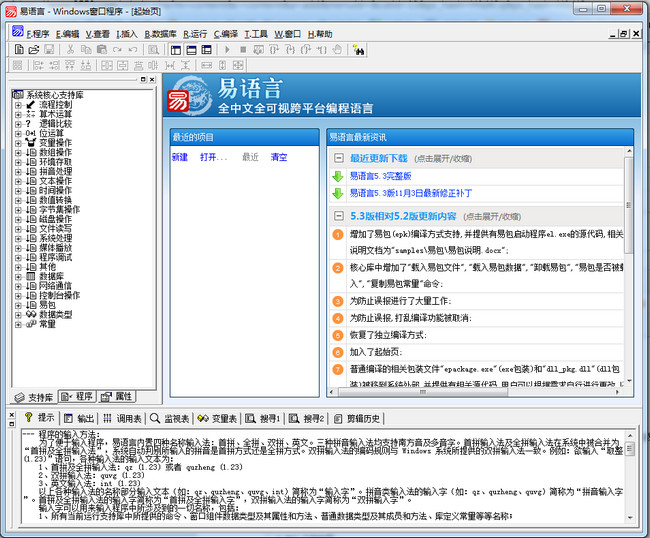
Task: Open the B.数据库 menu
Action: 160,34
